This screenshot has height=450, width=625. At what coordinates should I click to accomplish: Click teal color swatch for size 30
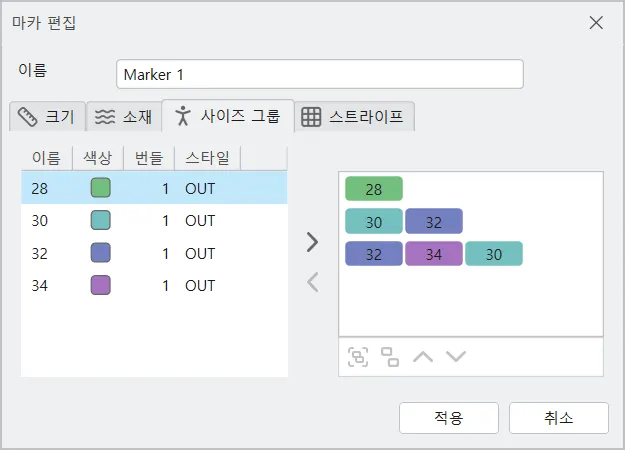[100, 220]
